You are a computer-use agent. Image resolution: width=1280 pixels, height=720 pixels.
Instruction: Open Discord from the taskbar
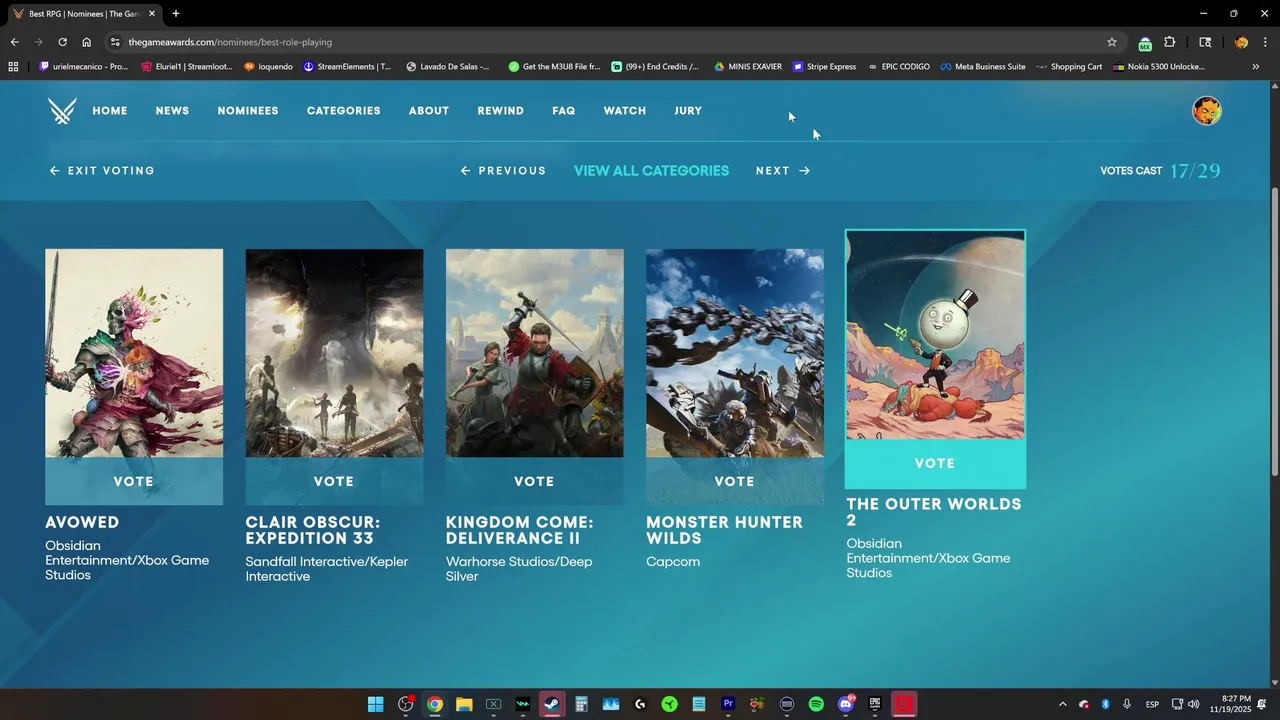click(846, 704)
